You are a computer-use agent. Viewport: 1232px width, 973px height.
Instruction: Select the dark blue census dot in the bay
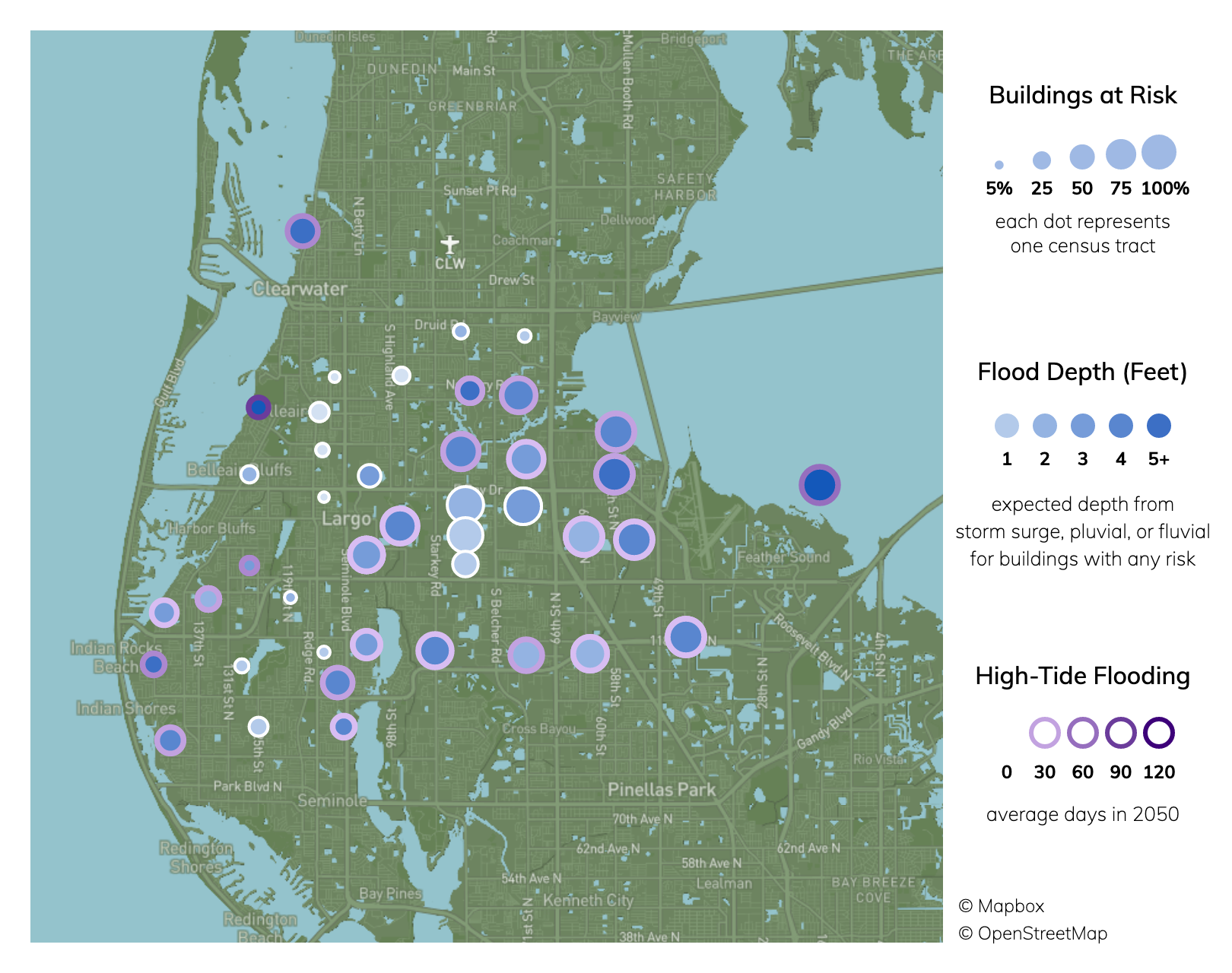pos(820,484)
